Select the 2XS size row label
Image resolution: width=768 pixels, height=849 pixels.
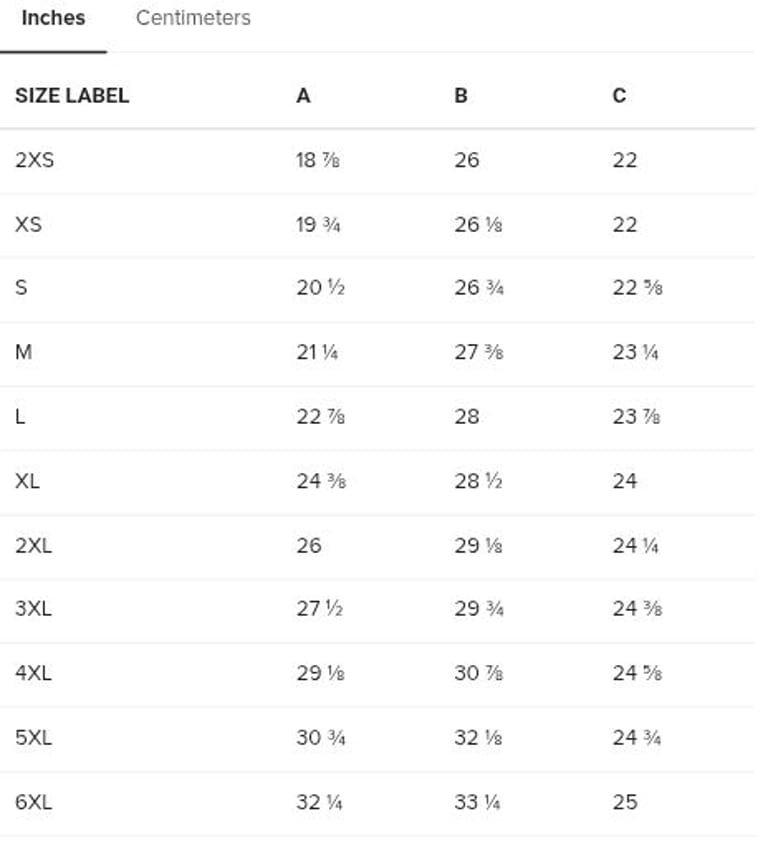[34, 160]
